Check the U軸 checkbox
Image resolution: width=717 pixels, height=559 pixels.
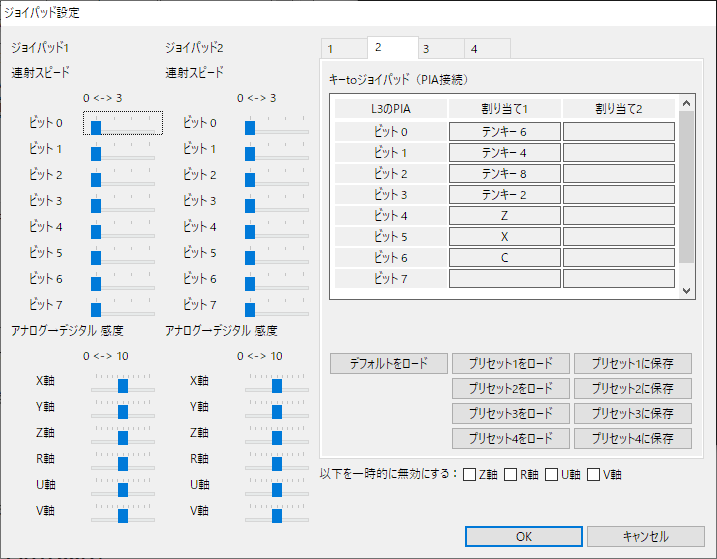click(x=553, y=474)
